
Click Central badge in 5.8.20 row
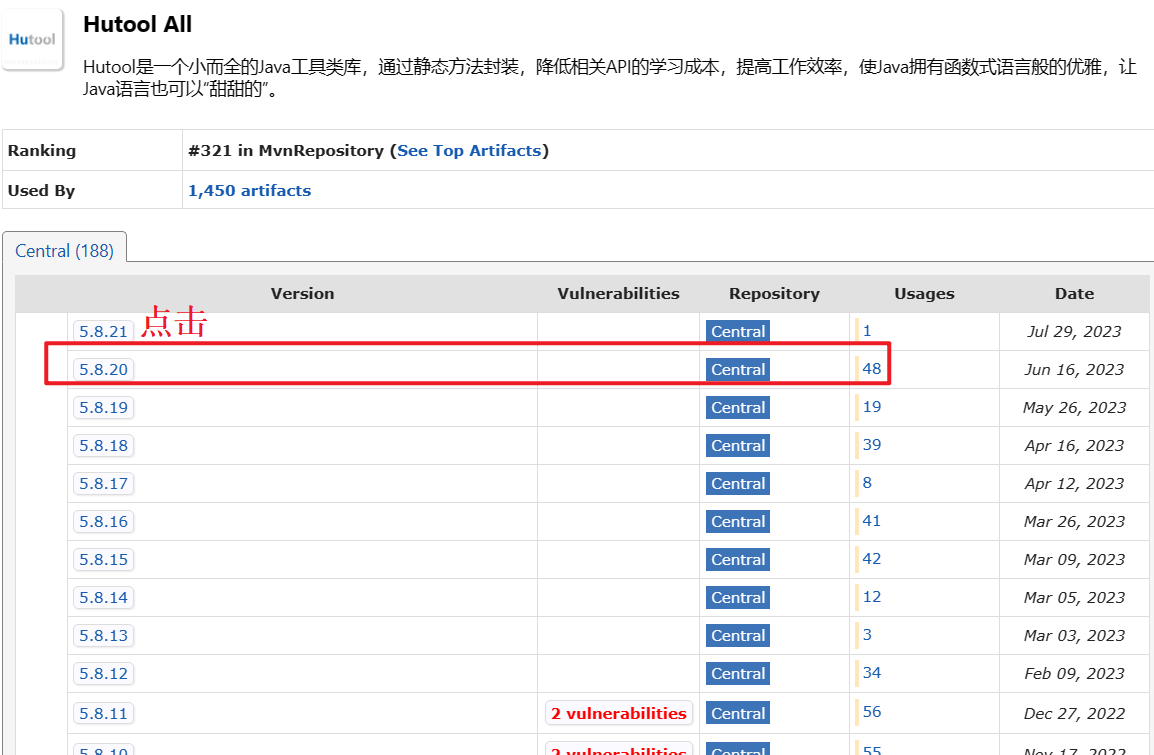[738, 369]
